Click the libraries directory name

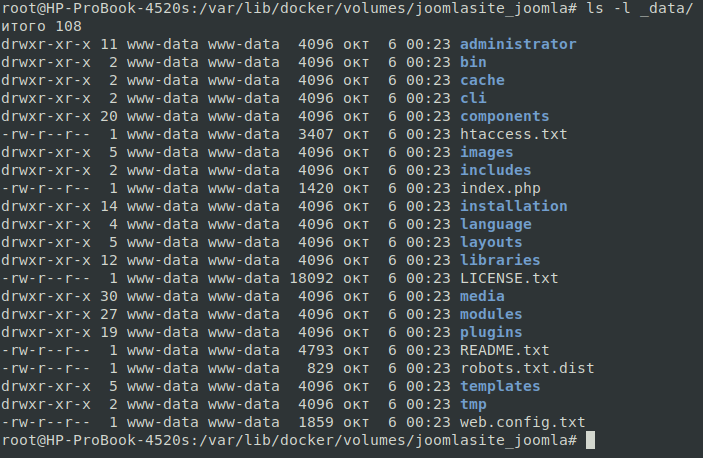click(x=500, y=260)
